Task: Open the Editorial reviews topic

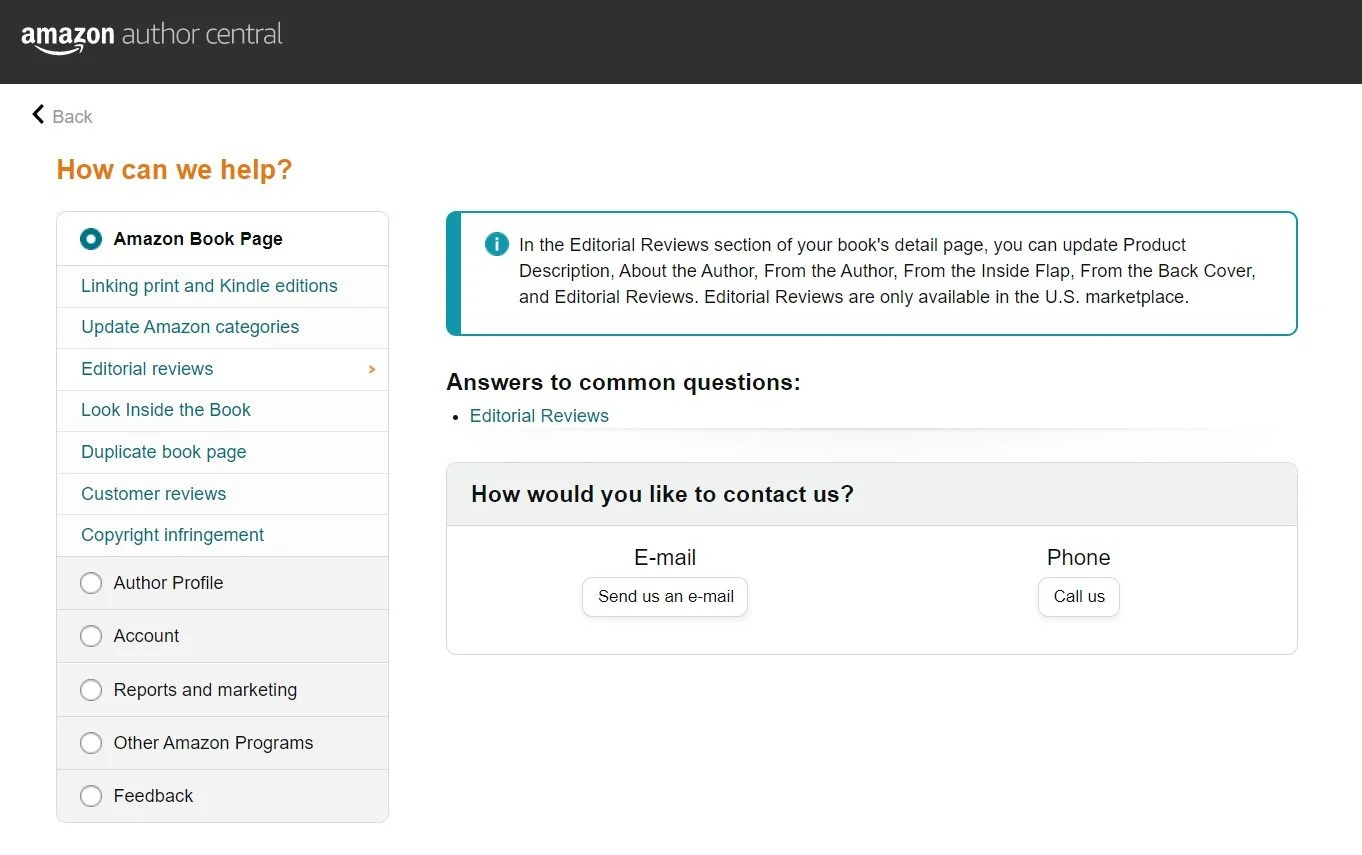Action: point(222,369)
